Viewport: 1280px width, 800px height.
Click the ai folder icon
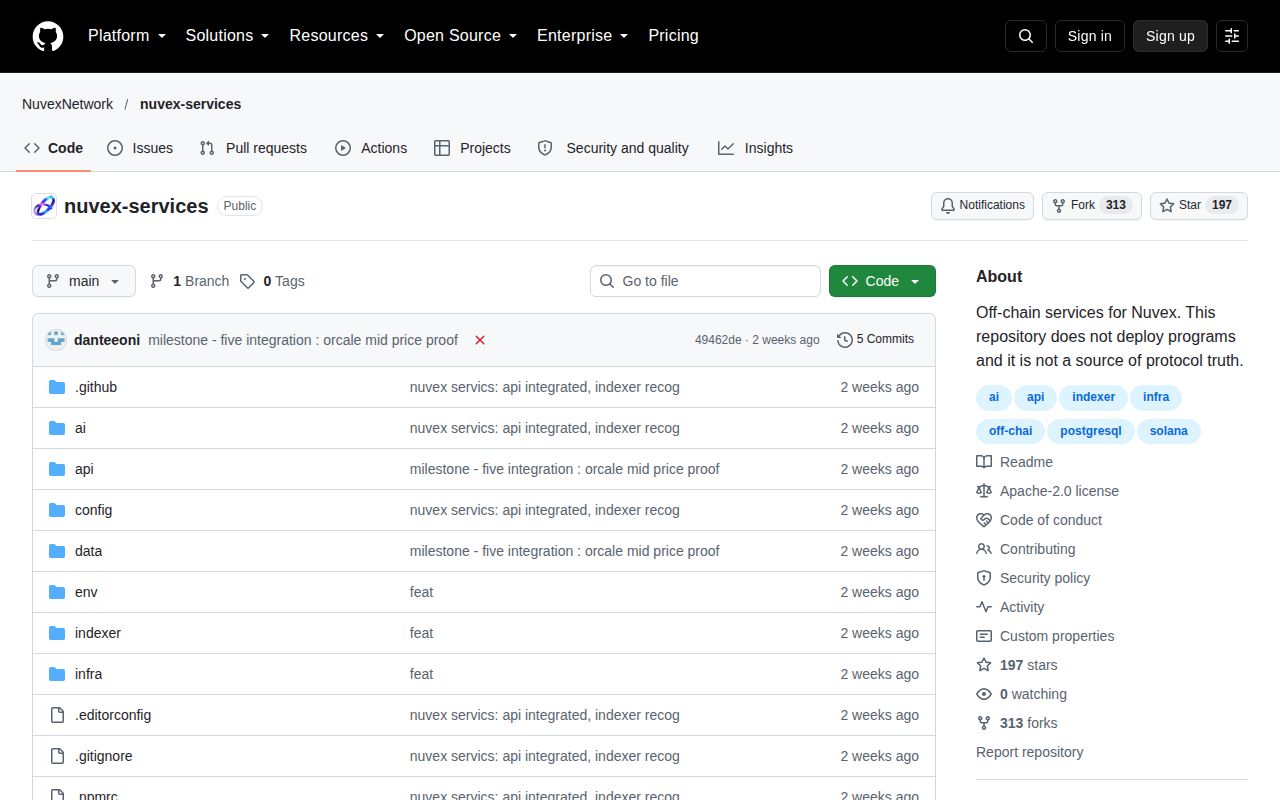tap(57, 428)
